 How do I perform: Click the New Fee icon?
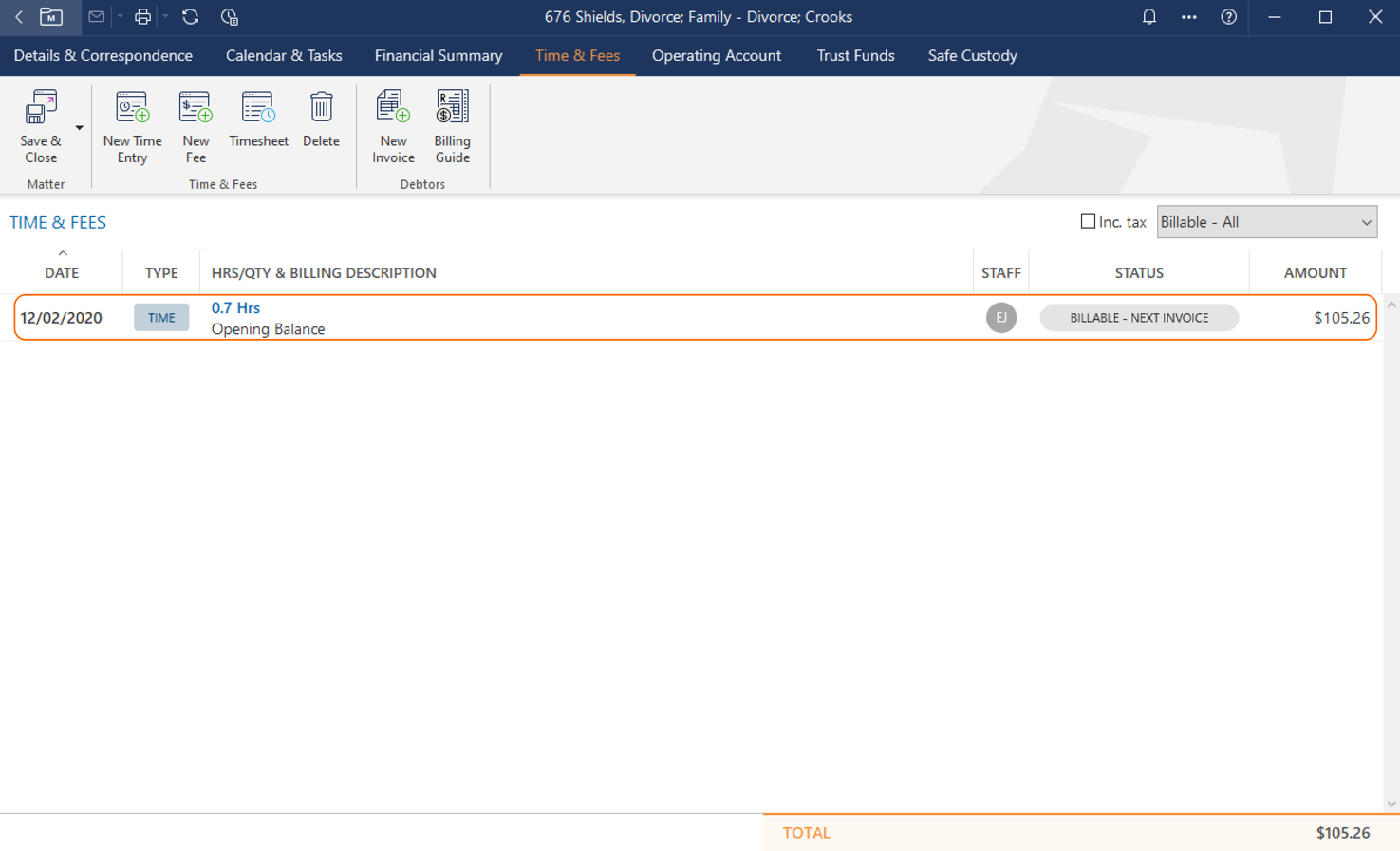(x=196, y=108)
